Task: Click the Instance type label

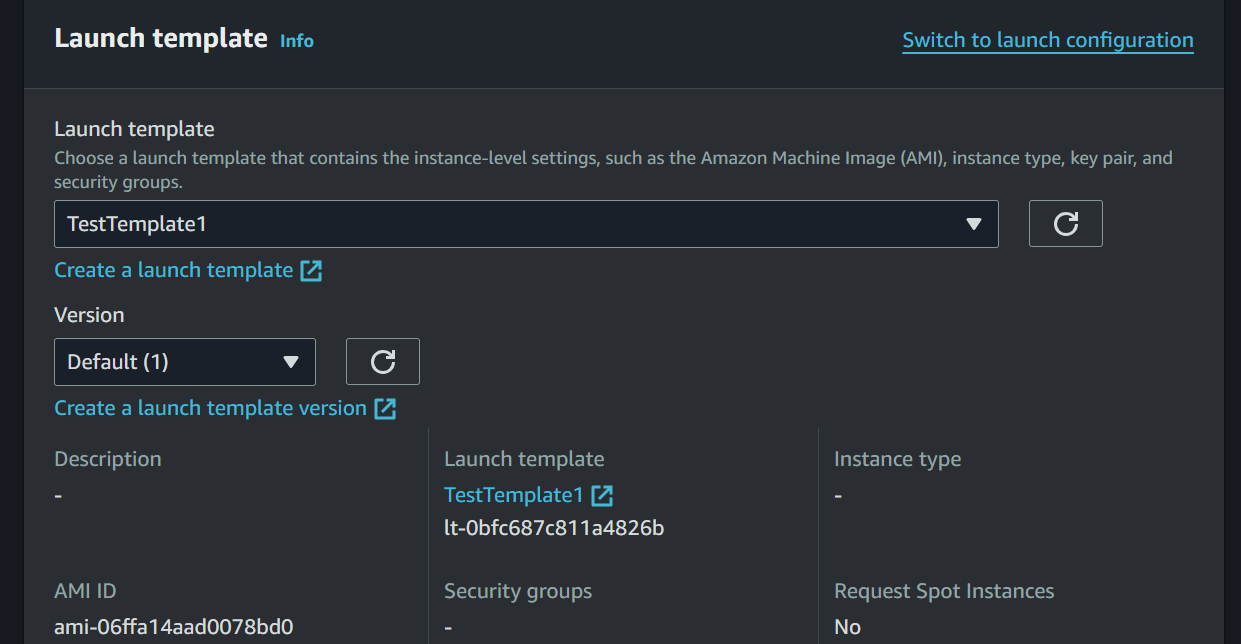Action: tap(897, 460)
